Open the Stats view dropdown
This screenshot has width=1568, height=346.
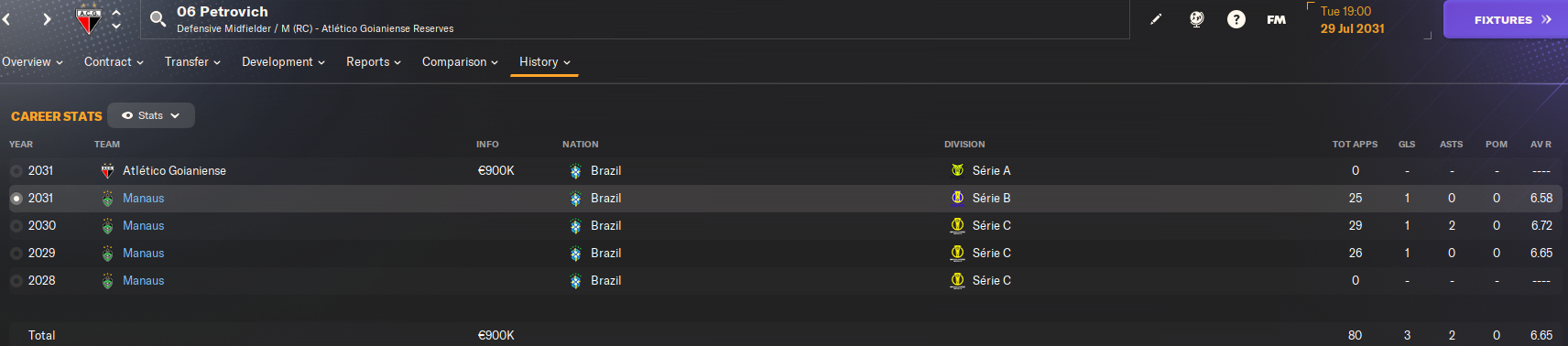(151, 115)
